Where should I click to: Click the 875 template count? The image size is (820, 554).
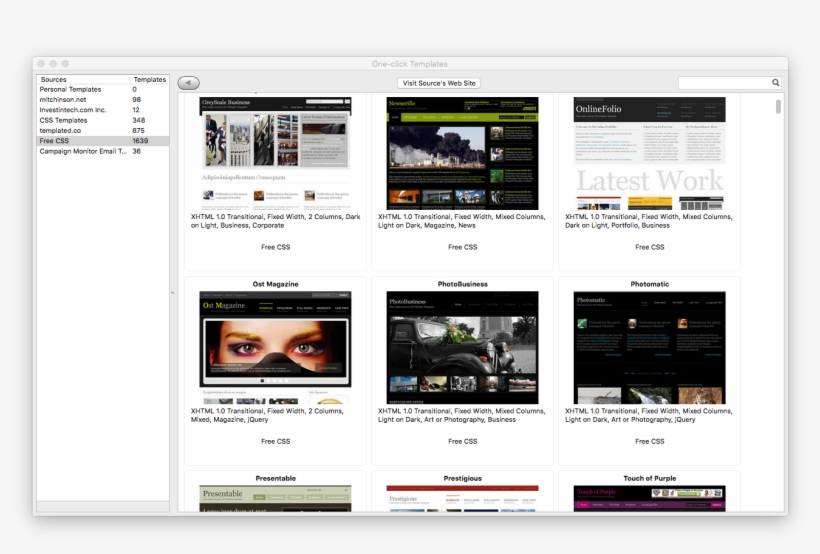(x=138, y=131)
